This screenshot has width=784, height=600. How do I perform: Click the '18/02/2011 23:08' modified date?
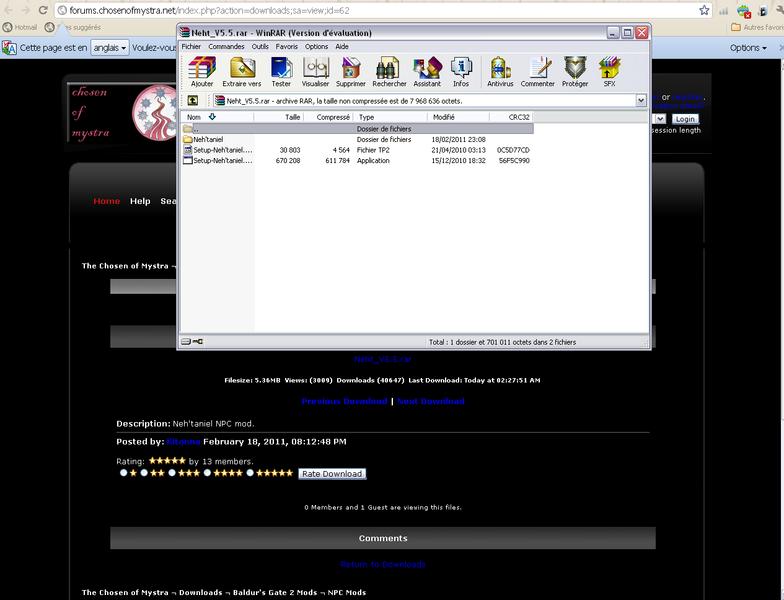(x=458, y=140)
